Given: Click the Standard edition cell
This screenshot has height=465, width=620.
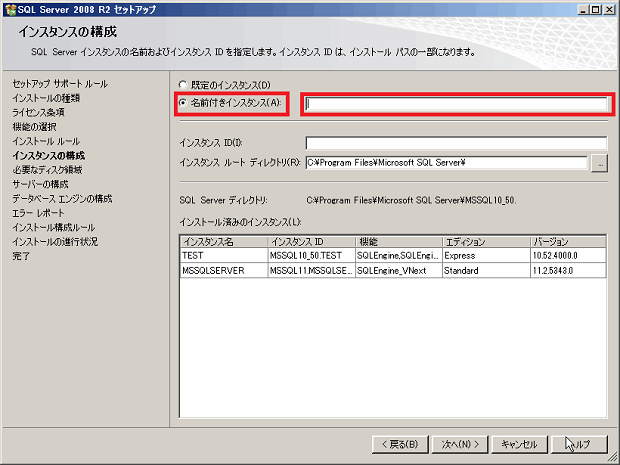Looking at the screenshot, I should (486, 270).
